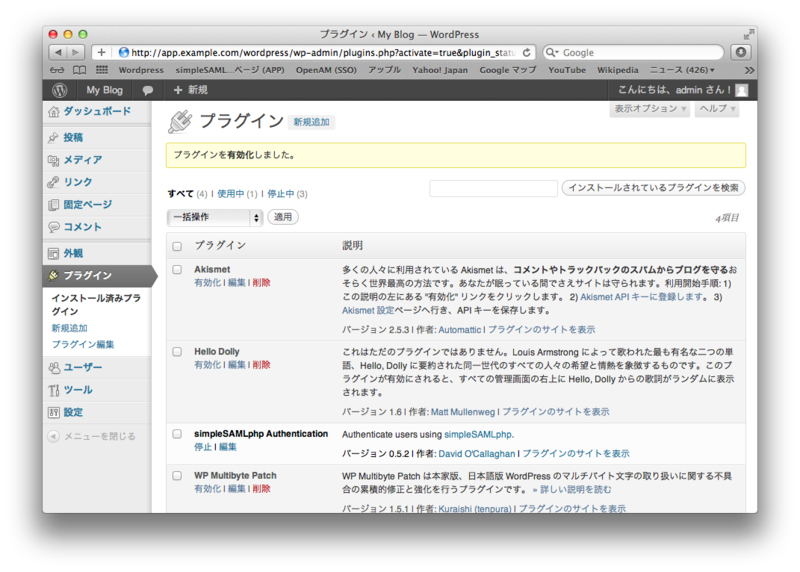Go forward with the browser forward arrow

[x=76, y=52]
